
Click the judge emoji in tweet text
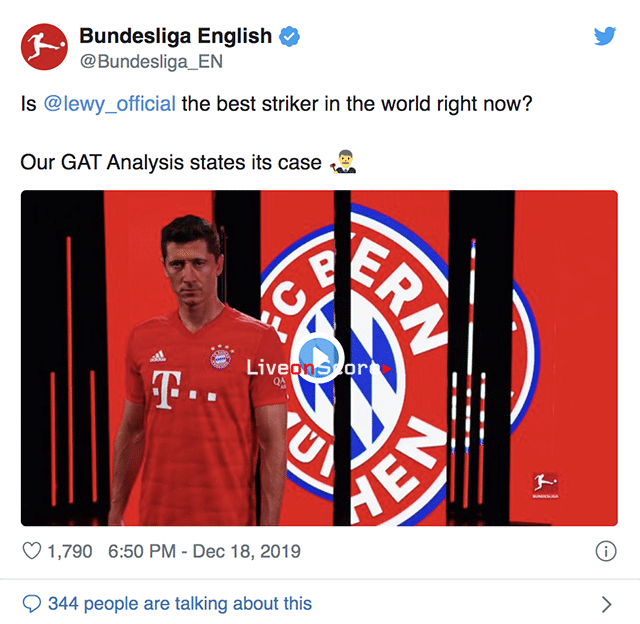pyautogui.click(x=343, y=162)
